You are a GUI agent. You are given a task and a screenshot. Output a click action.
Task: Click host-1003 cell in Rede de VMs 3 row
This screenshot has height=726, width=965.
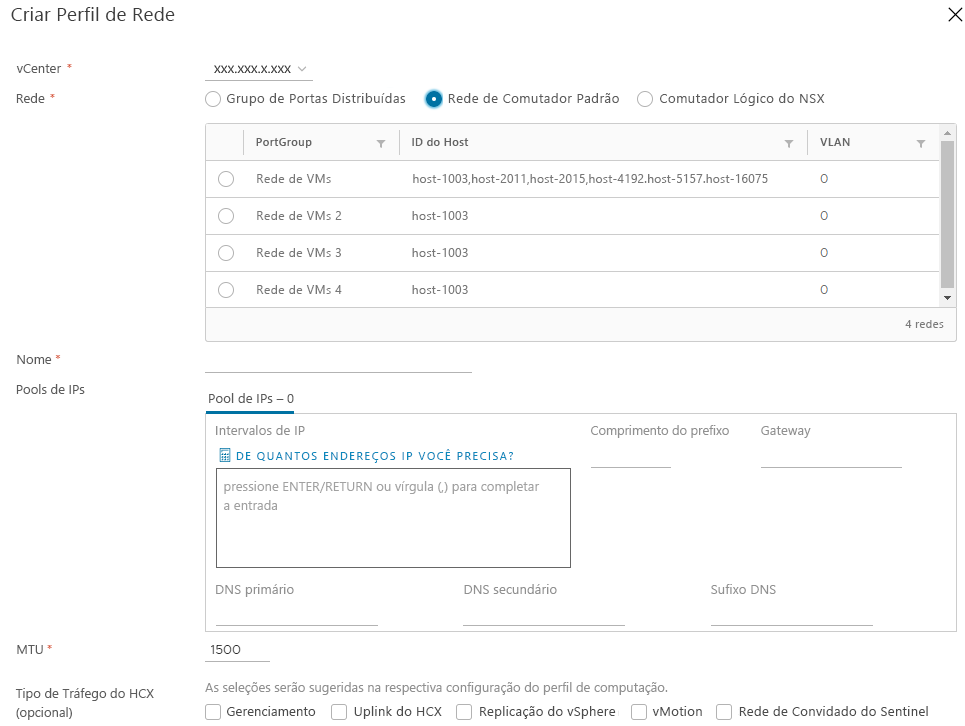(x=440, y=253)
